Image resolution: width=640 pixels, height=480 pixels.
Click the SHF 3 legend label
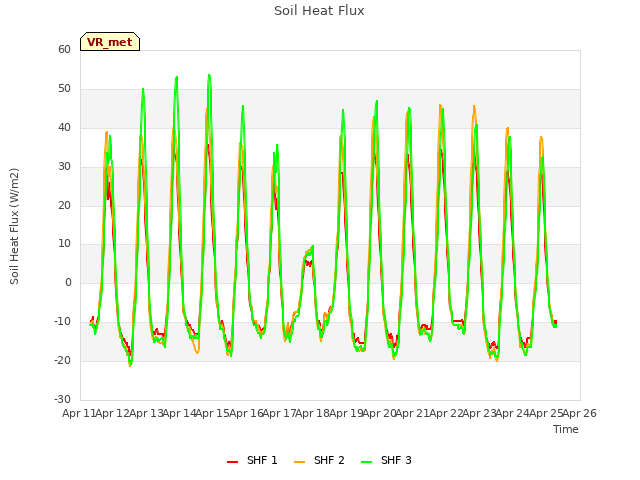(396, 460)
